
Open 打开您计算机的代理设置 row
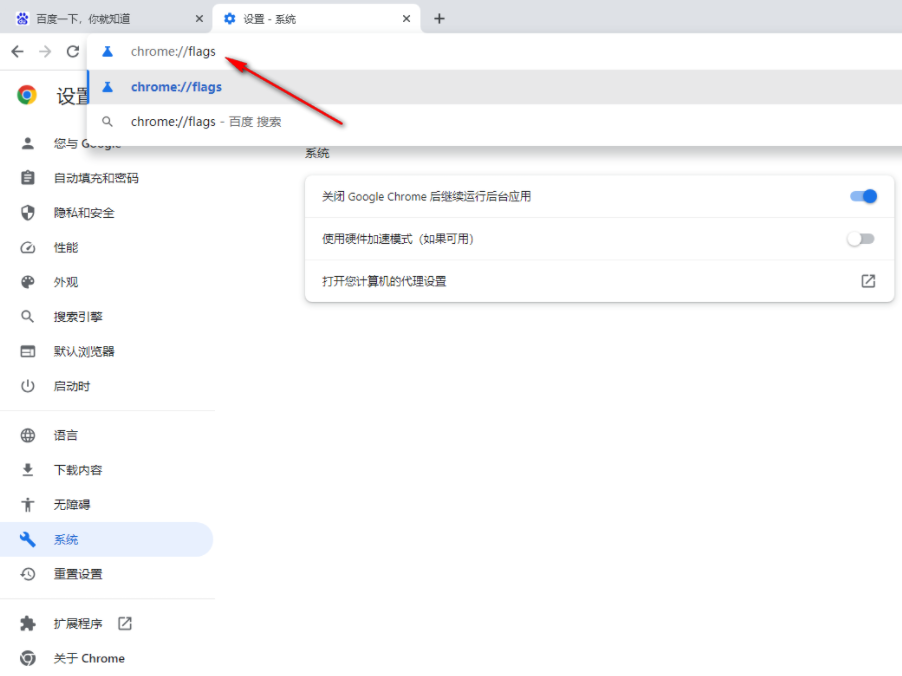click(x=599, y=281)
